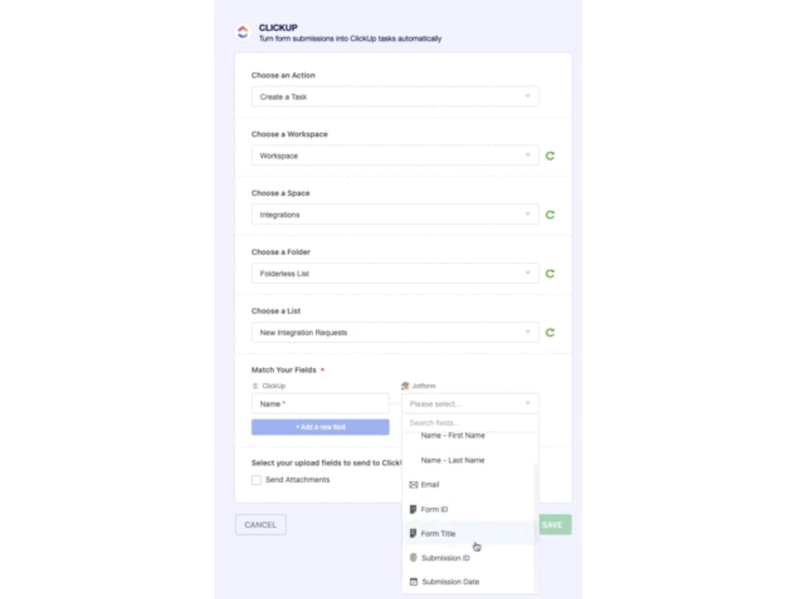Click the paperclip icon beside Submission ID
The height and width of the screenshot is (599, 800).
414,557
